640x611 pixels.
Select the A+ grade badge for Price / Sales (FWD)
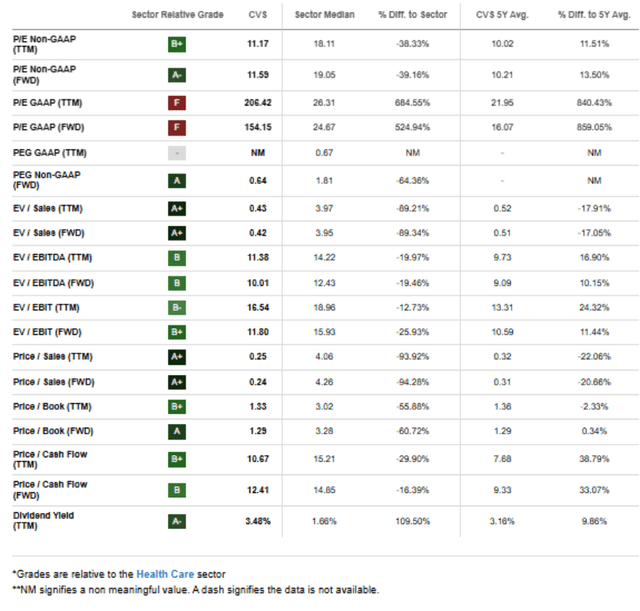coord(177,380)
